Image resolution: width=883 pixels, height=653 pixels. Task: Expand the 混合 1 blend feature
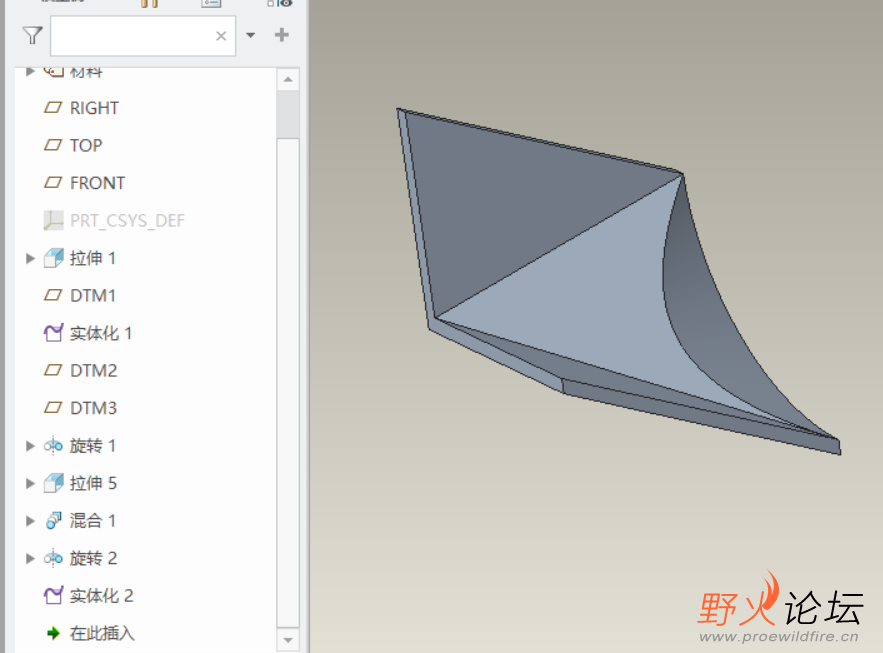(30, 521)
